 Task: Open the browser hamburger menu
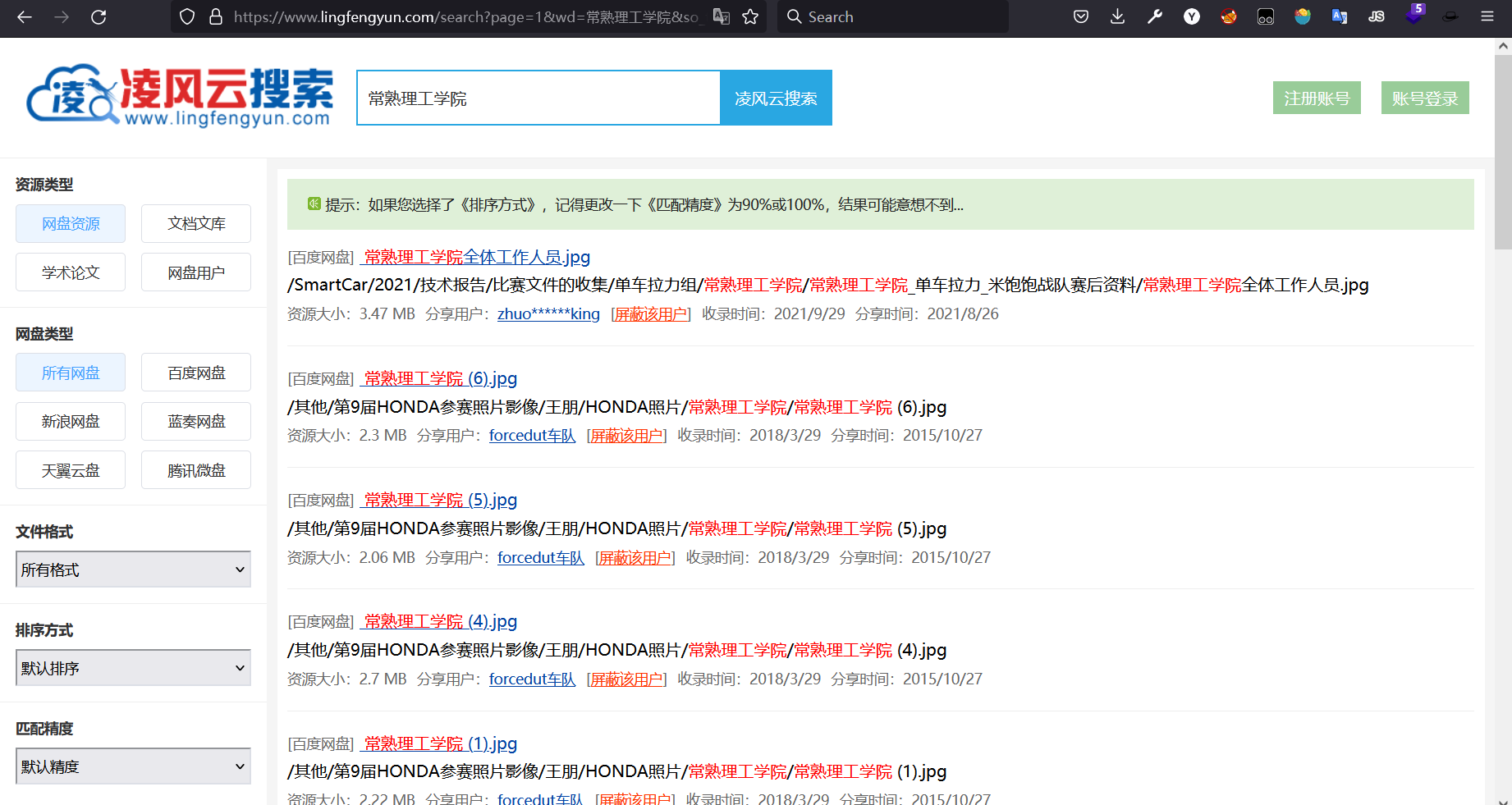[1487, 16]
